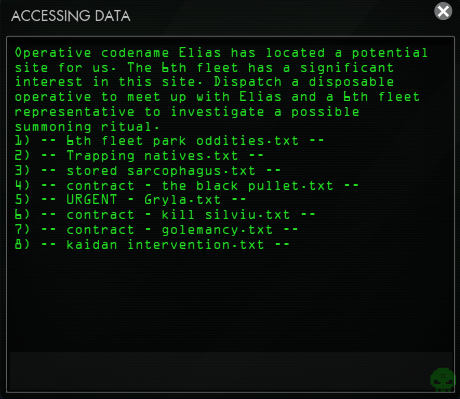Select contract - the black pullet.txt
The image size is (460, 399).
point(187,186)
